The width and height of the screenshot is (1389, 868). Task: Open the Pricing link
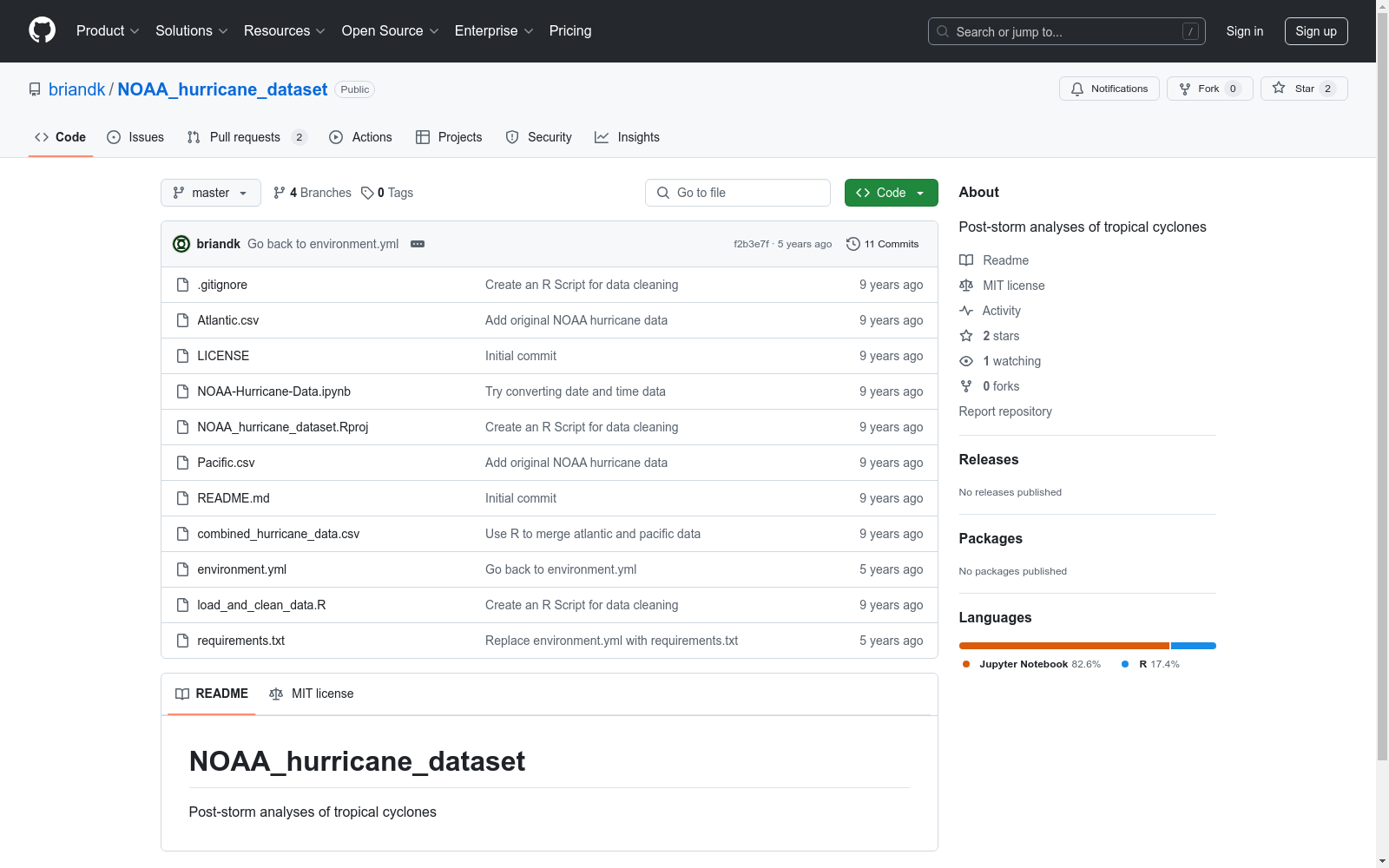[570, 31]
